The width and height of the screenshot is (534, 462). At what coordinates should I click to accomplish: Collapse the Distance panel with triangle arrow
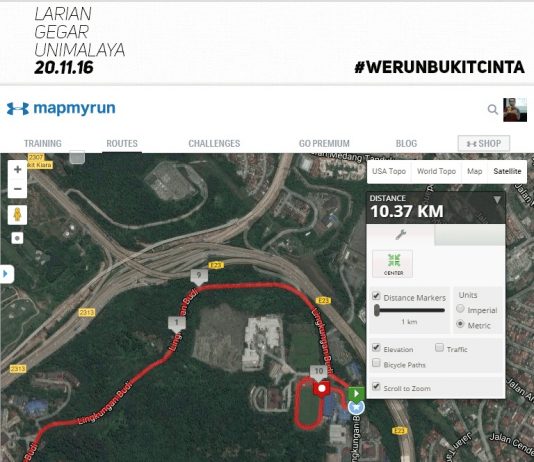497,200
